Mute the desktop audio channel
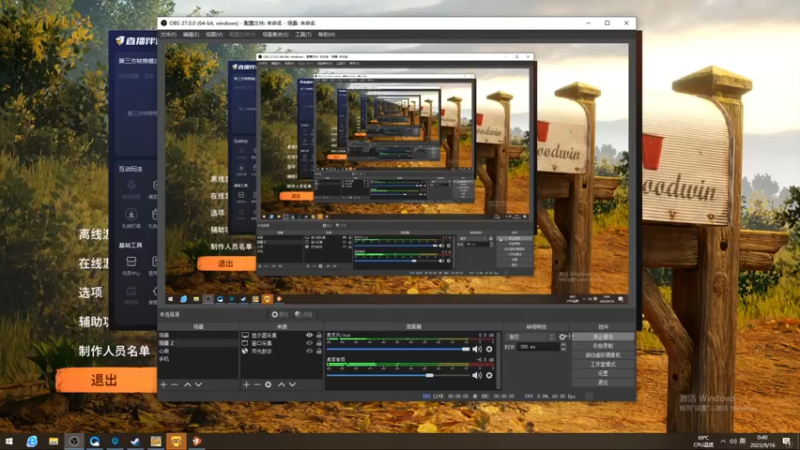 pyautogui.click(x=477, y=376)
